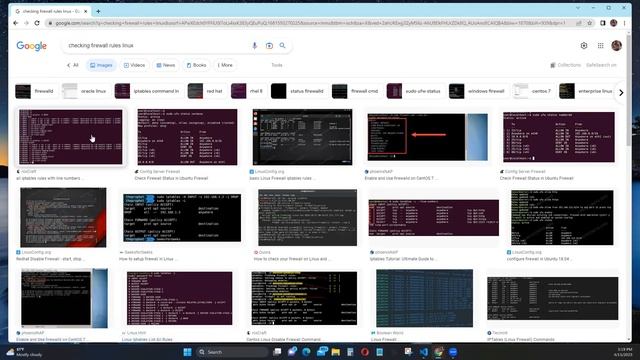Click the Google logo
Image resolution: width=640 pixels, height=360 pixels.
pos(31,46)
